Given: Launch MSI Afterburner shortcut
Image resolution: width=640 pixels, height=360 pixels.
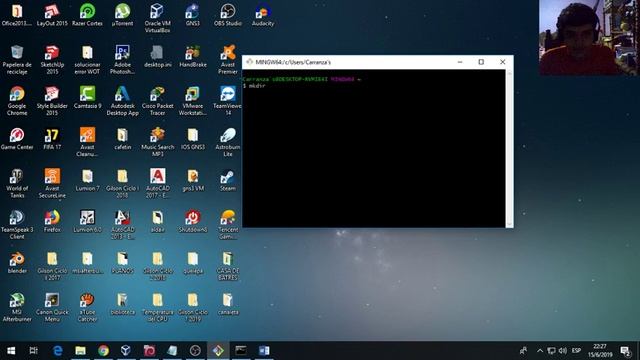Looking at the screenshot, I should pyautogui.click(x=17, y=307).
